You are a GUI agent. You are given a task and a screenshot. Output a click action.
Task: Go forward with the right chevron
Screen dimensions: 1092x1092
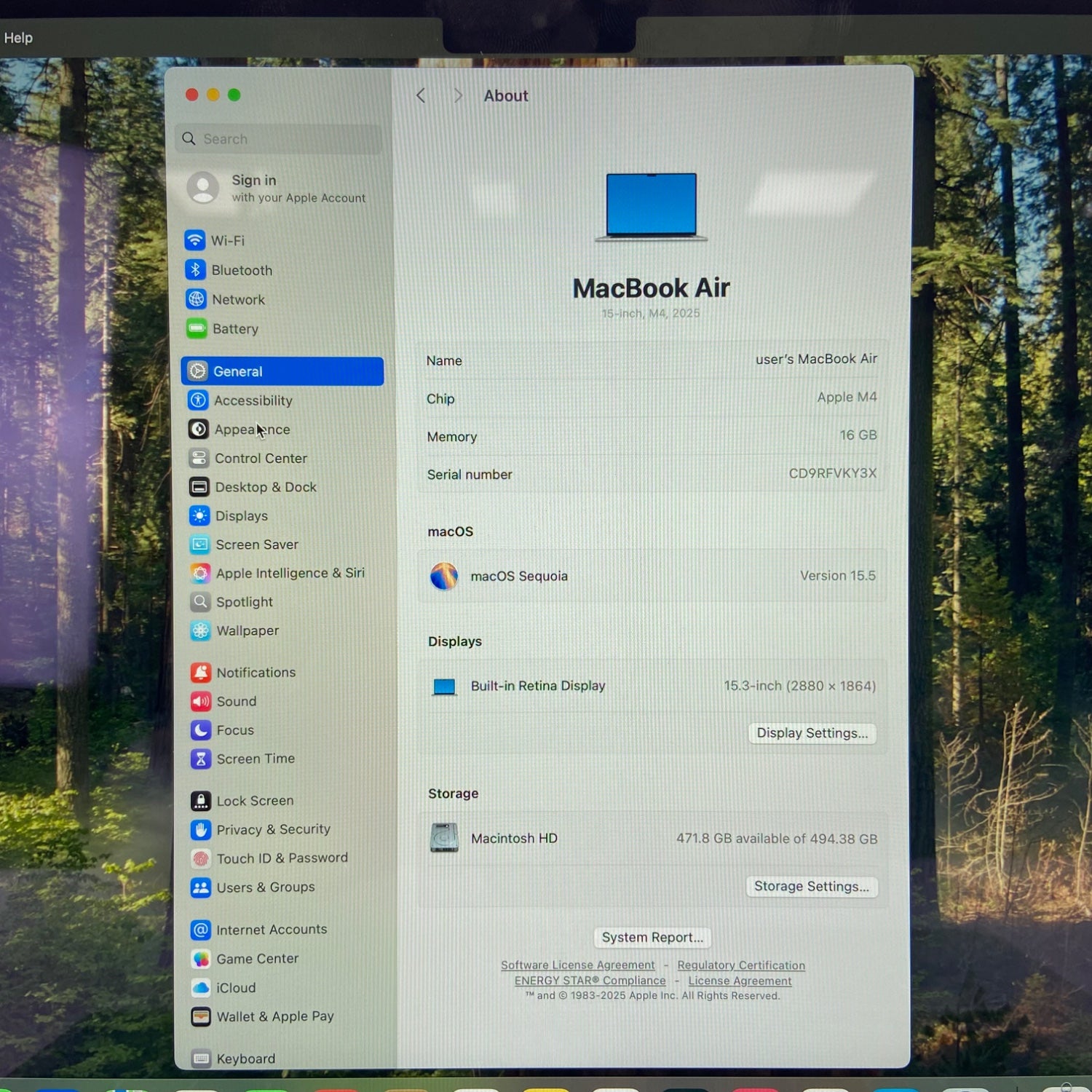pos(457,95)
